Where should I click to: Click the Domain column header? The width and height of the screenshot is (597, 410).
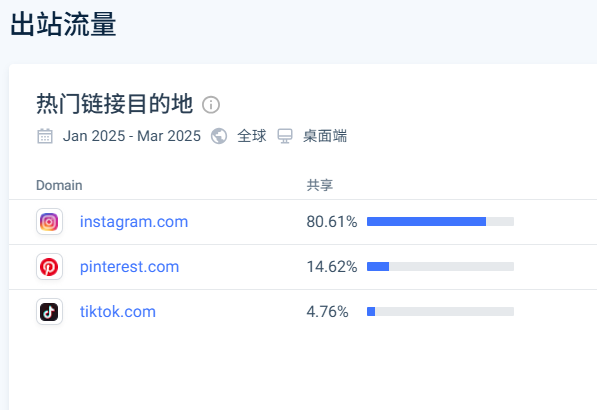click(x=59, y=185)
